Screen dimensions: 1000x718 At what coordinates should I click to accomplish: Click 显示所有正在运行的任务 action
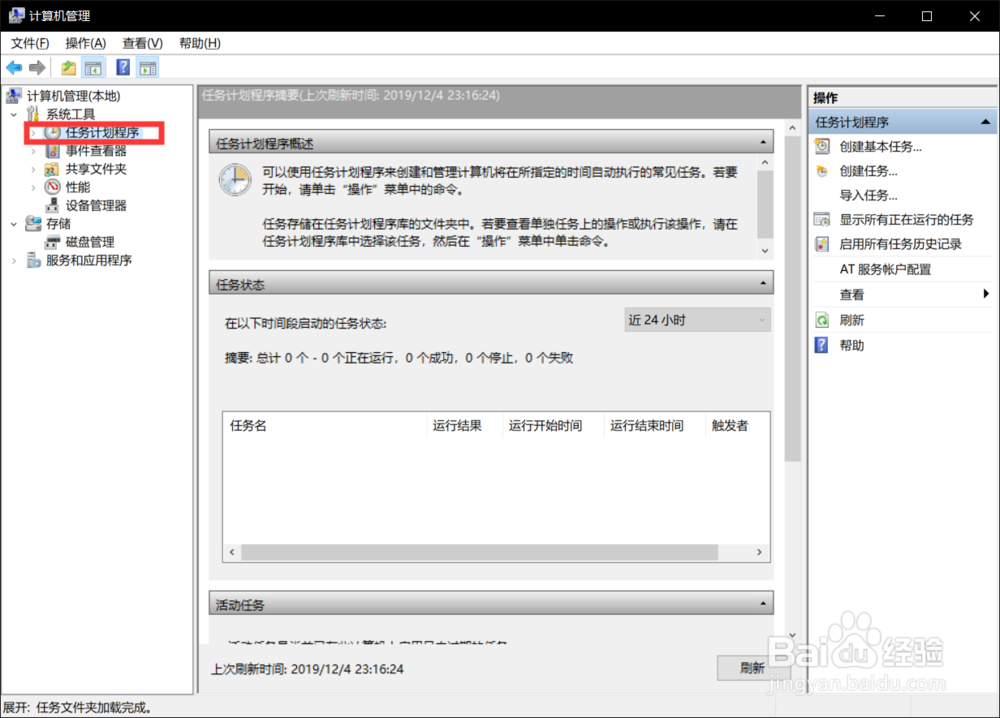906,220
